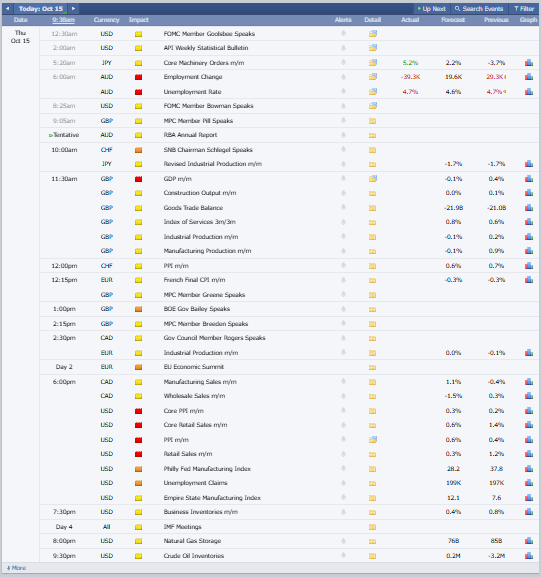Click actual value 5.2%
Image resolution: width=541 pixels, height=577 pixels.
pos(410,63)
